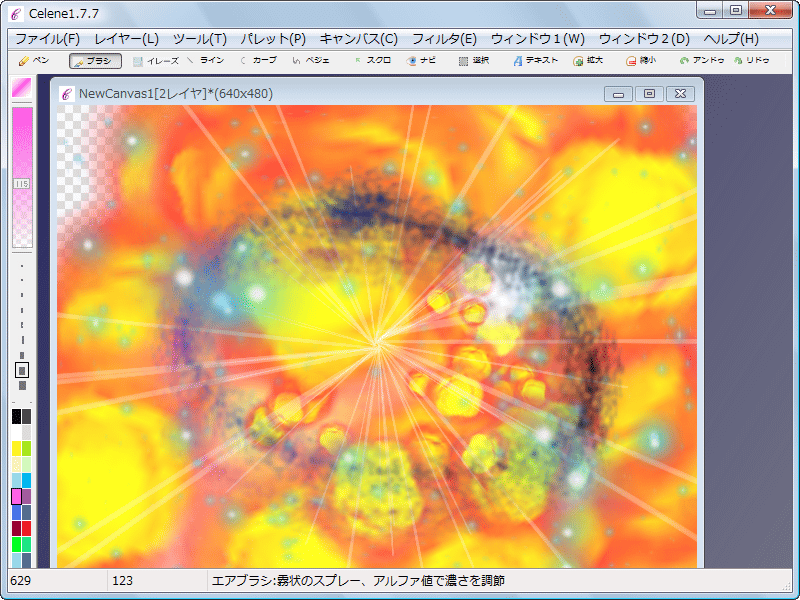
Task: Pick the royal blue color swatch
Action: [16, 512]
